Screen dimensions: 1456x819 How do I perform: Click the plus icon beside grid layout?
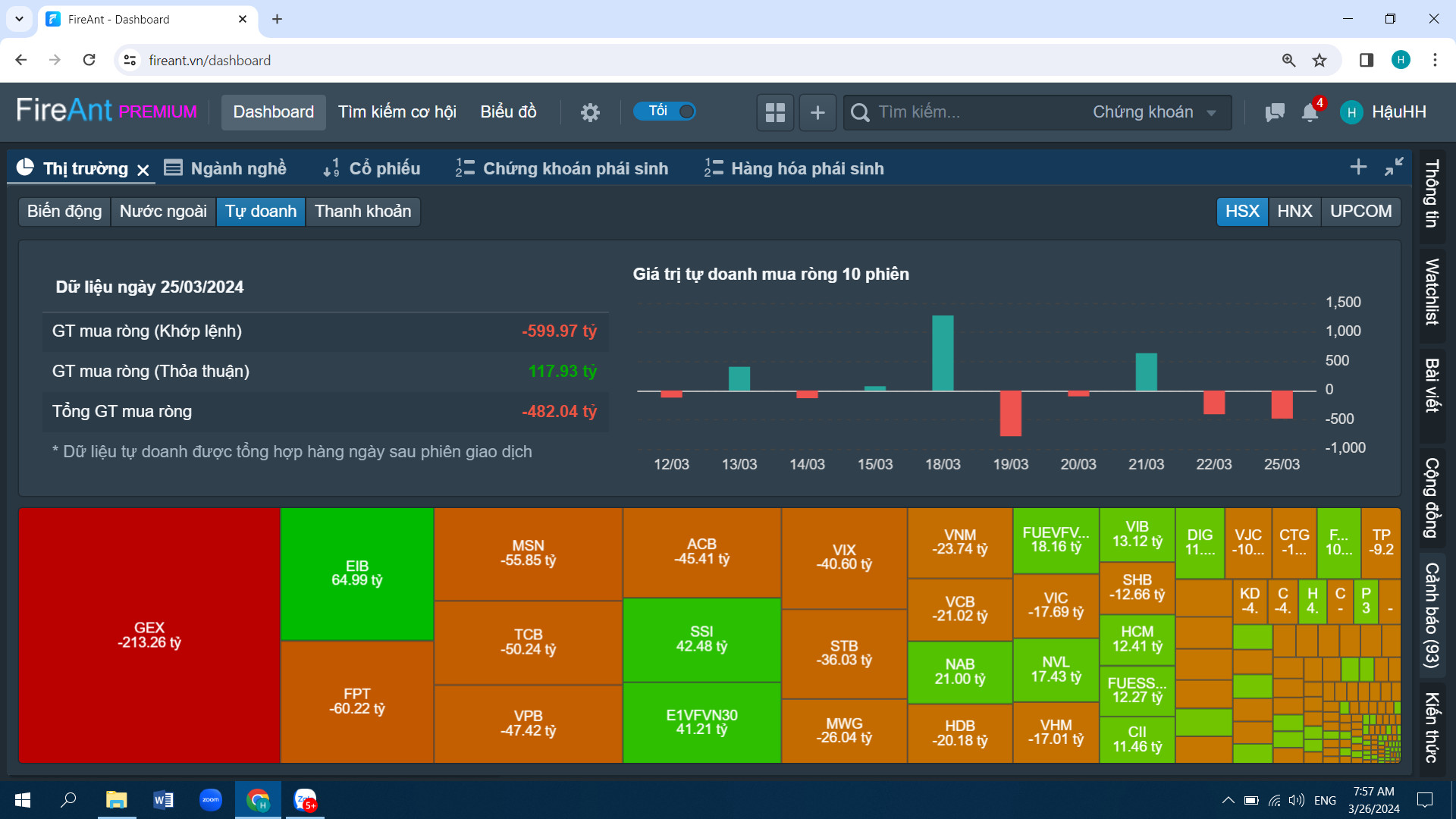pos(817,112)
